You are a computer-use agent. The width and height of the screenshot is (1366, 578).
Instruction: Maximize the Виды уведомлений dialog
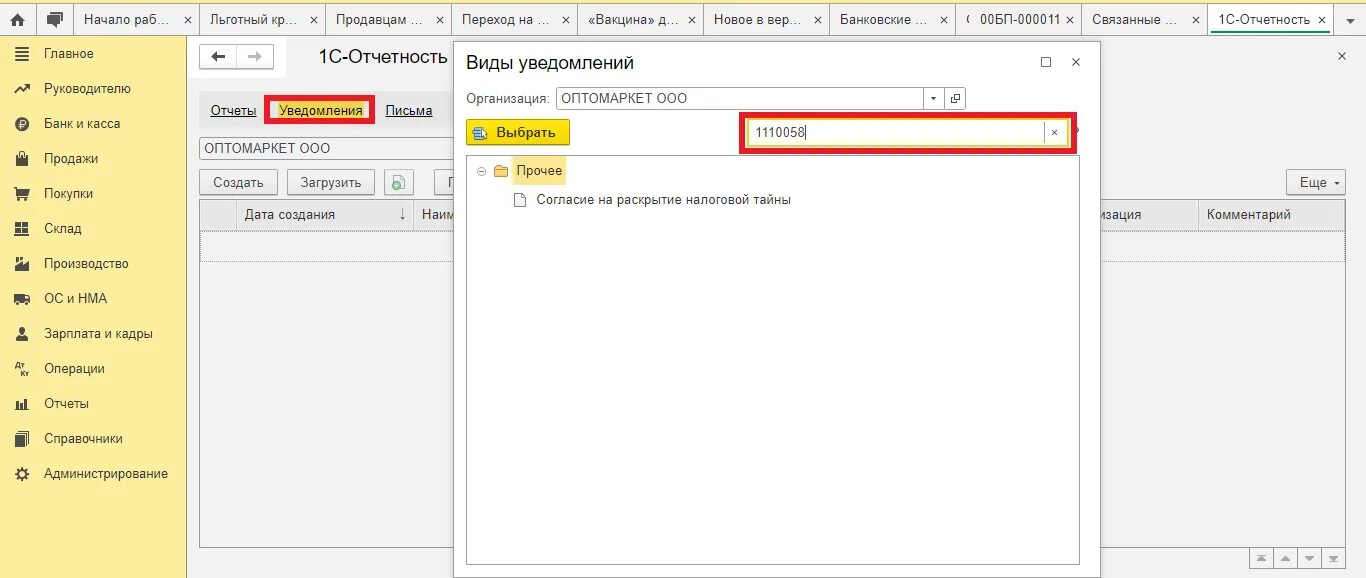[1046, 62]
